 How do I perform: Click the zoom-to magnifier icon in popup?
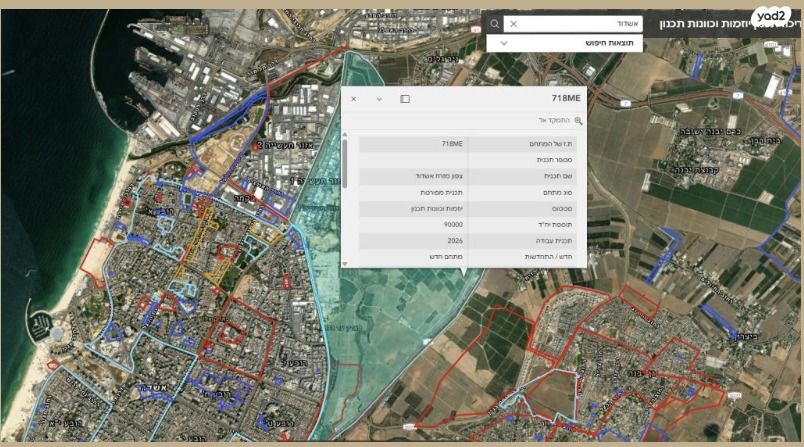tap(578, 121)
